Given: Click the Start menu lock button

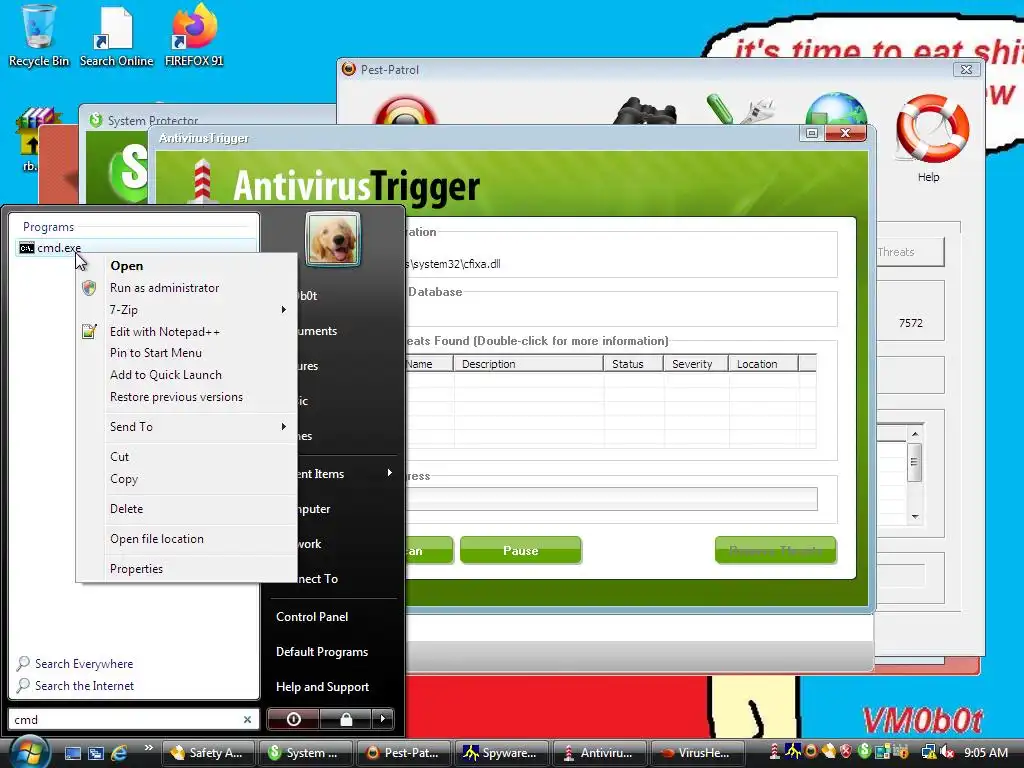Looking at the screenshot, I should (x=345, y=719).
